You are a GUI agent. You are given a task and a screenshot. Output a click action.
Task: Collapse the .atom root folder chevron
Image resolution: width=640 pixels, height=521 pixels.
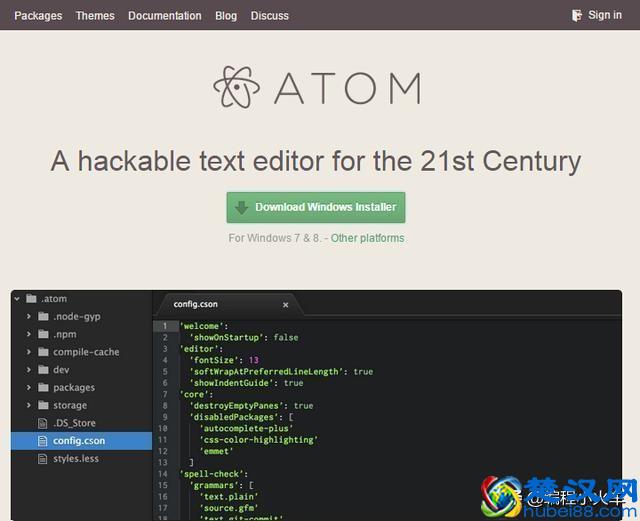(18, 299)
